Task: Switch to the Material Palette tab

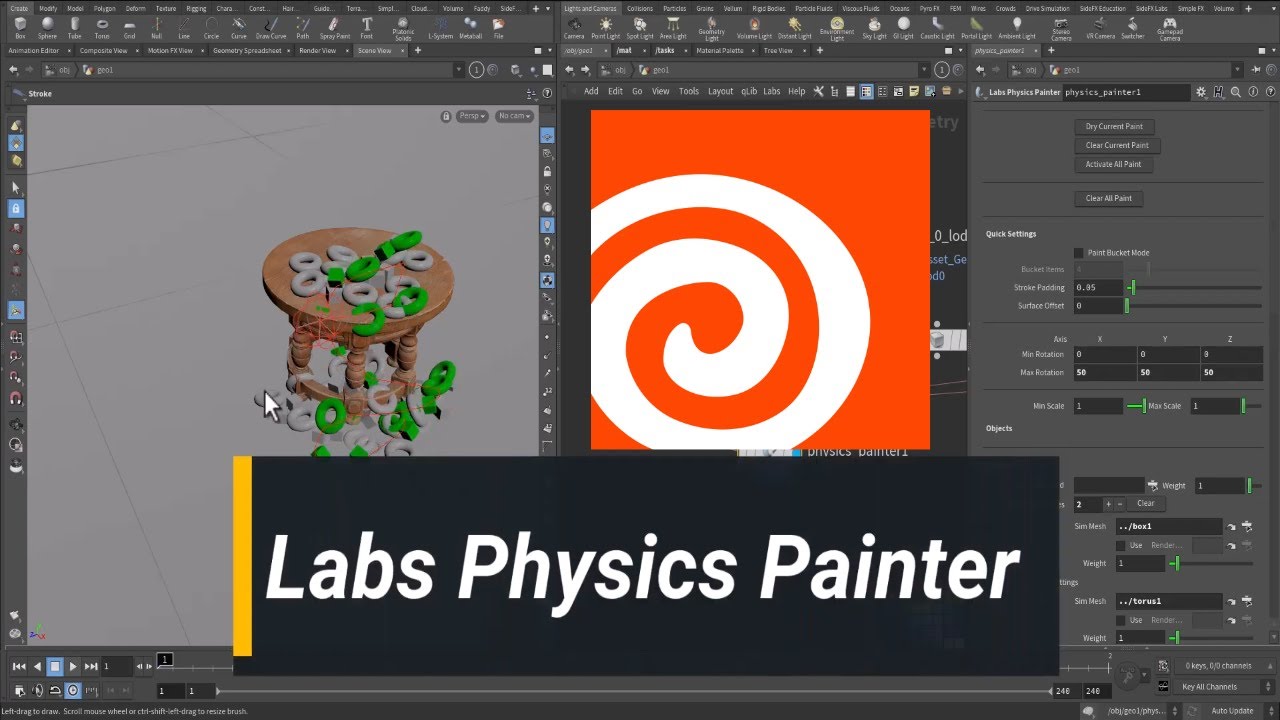Action: (x=720, y=50)
